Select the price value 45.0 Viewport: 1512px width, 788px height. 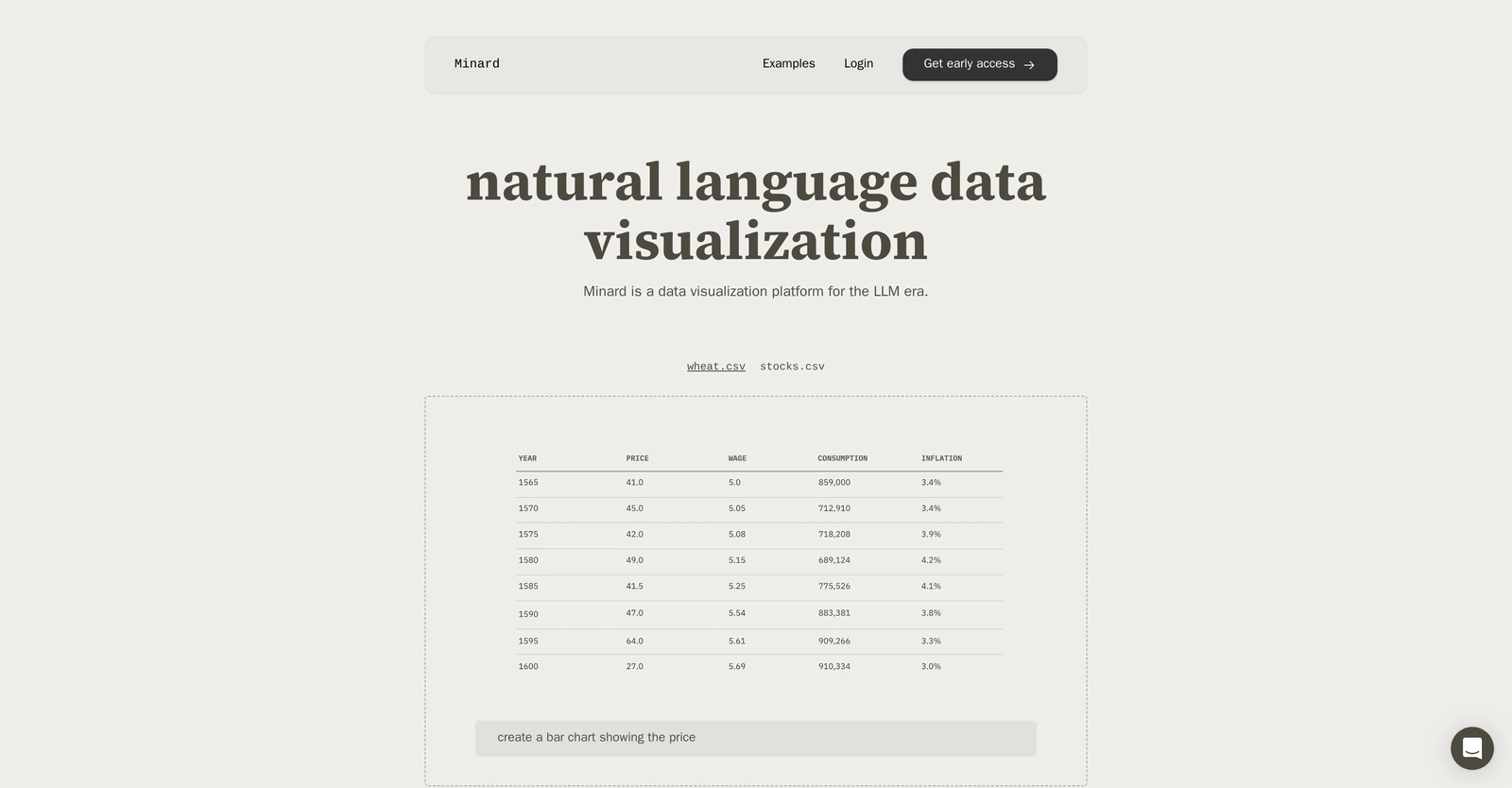pyautogui.click(x=634, y=508)
